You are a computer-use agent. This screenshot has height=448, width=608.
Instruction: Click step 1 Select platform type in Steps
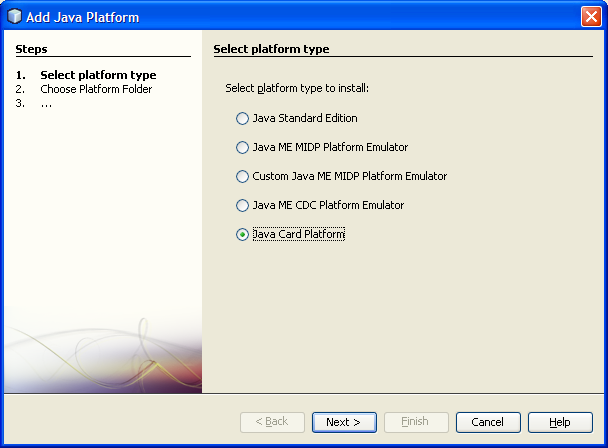point(98,75)
